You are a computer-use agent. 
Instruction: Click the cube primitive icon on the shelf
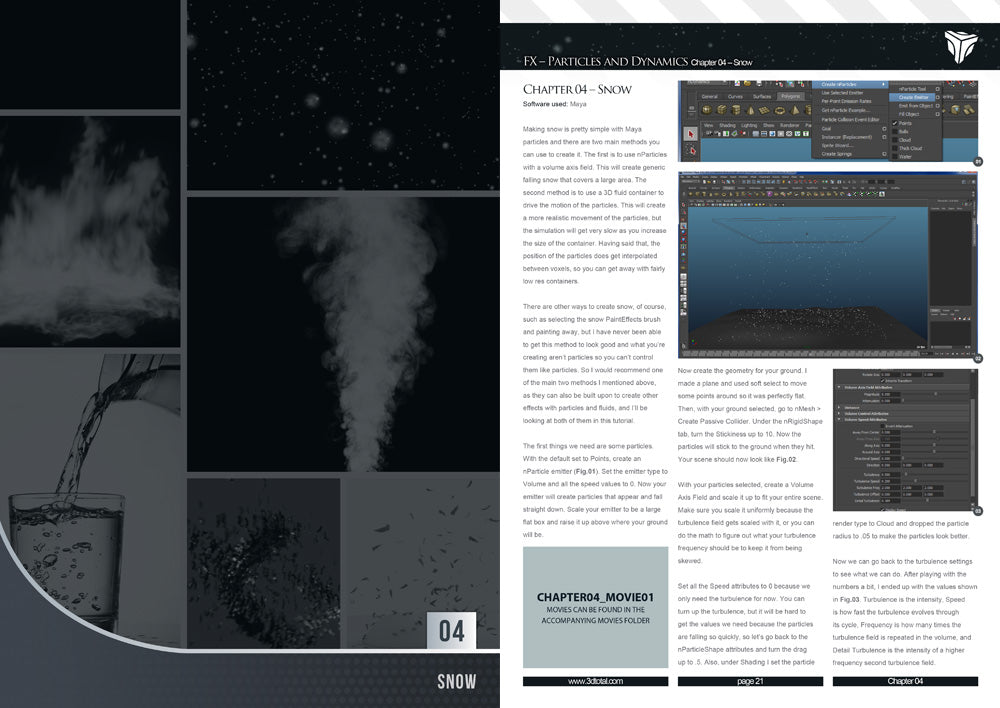[x=722, y=110]
